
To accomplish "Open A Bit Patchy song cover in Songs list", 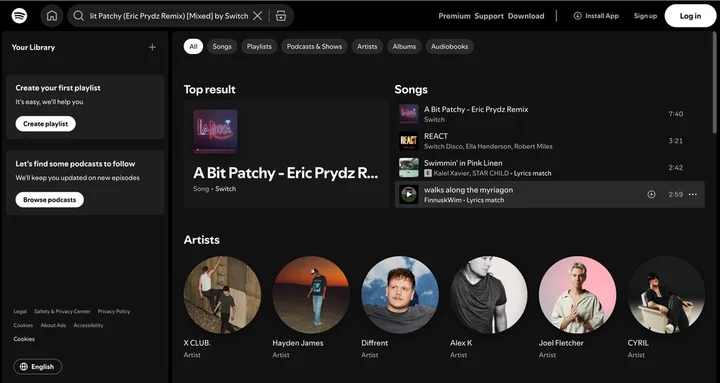I will [x=409, y=114].
